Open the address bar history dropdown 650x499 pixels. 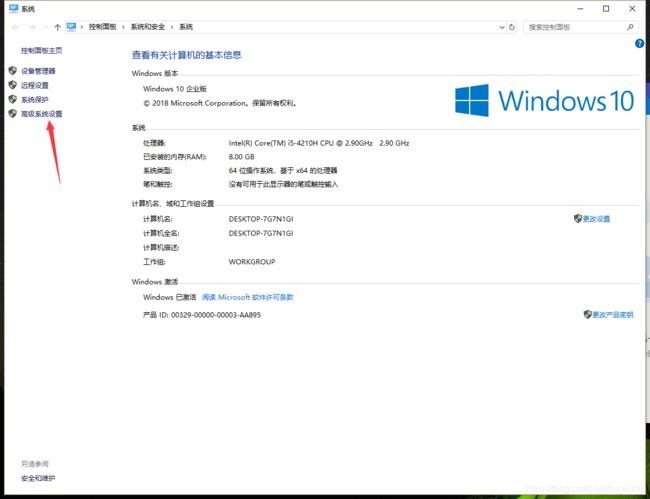tap(502, 27)
